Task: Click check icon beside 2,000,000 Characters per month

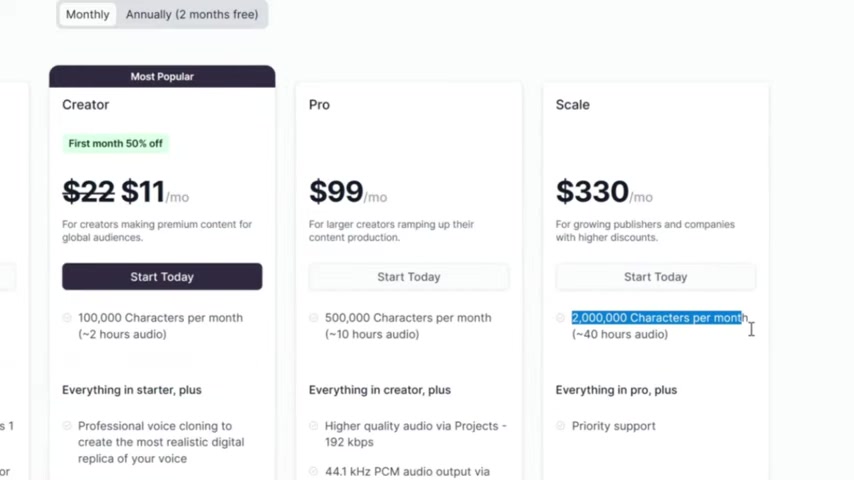Action: click(x=560, y=318)
